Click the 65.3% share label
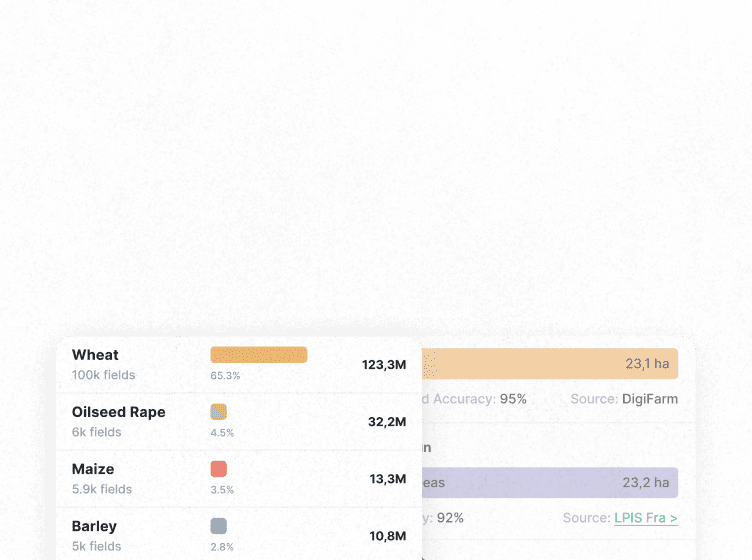The image size is (752, 560). pos(225,376)
